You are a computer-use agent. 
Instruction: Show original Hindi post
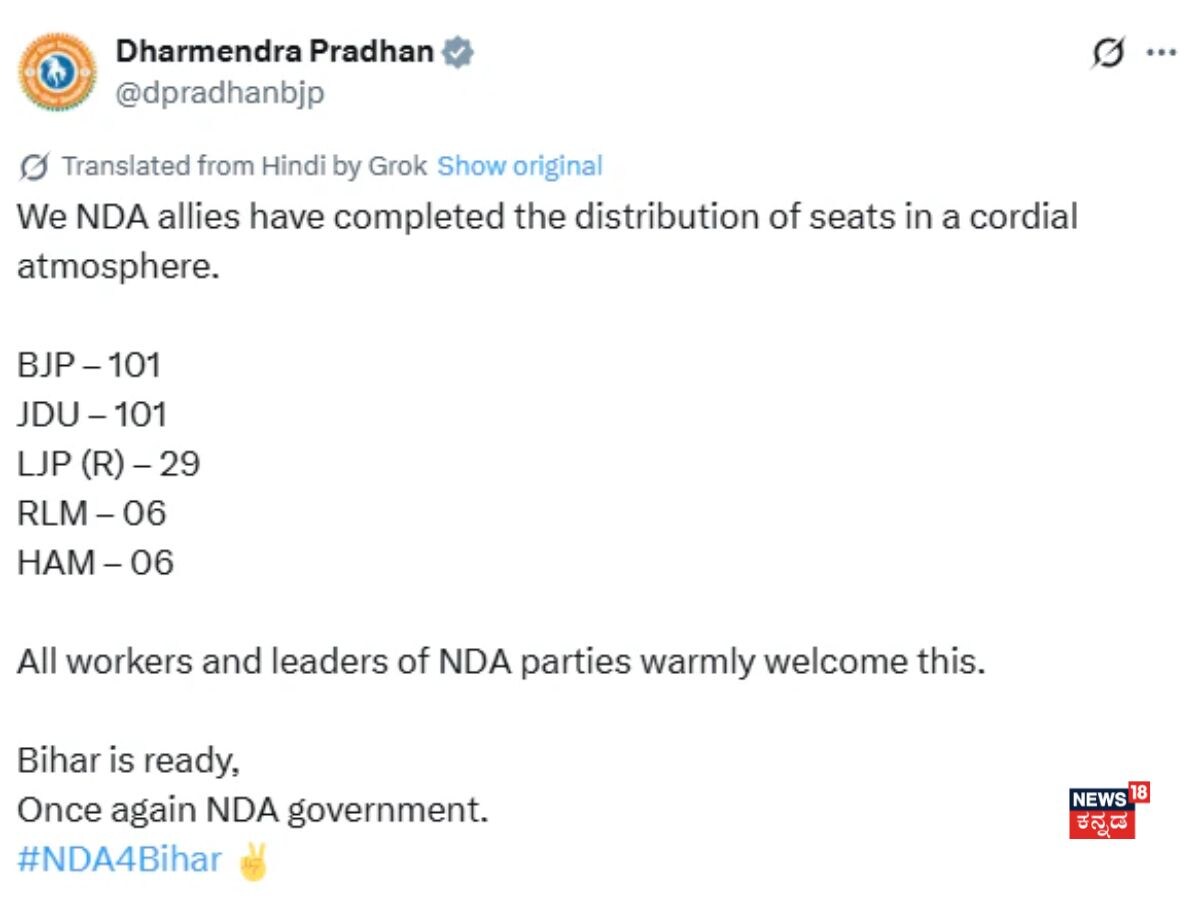tap(520, 165)
